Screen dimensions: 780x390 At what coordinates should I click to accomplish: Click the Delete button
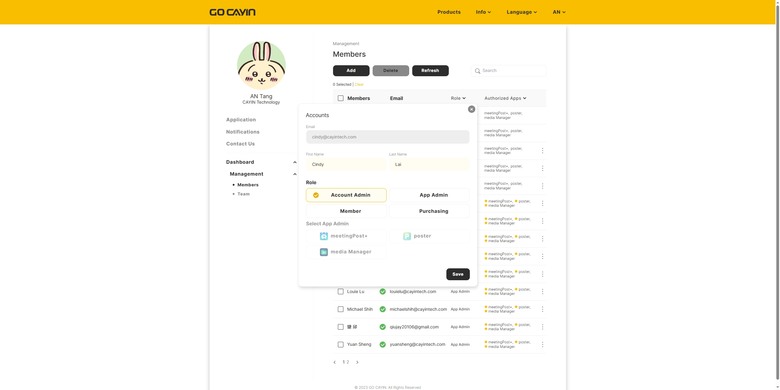point(390,71)
